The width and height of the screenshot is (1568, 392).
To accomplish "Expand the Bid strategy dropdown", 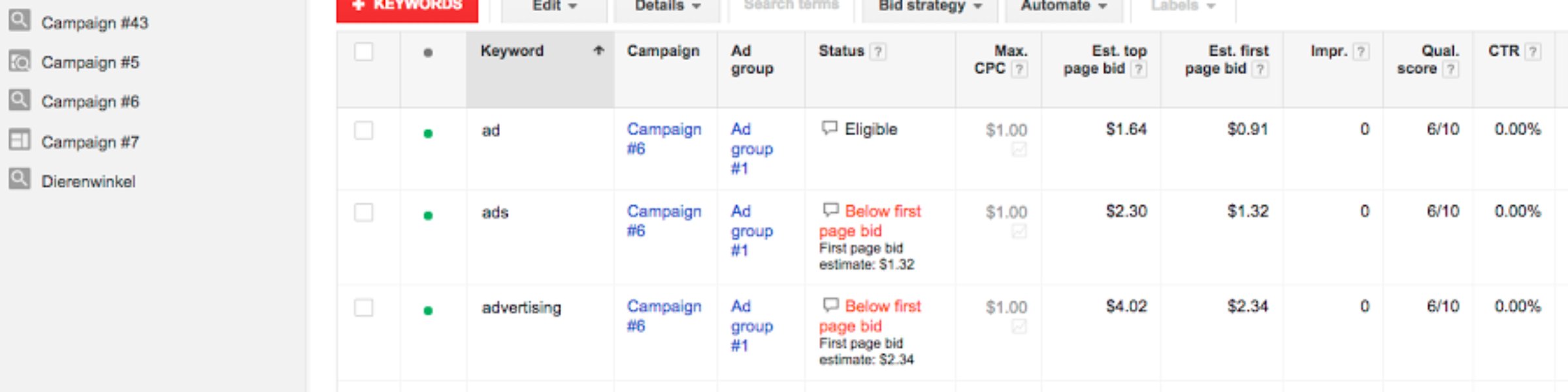I will click(x=930, y=7).
